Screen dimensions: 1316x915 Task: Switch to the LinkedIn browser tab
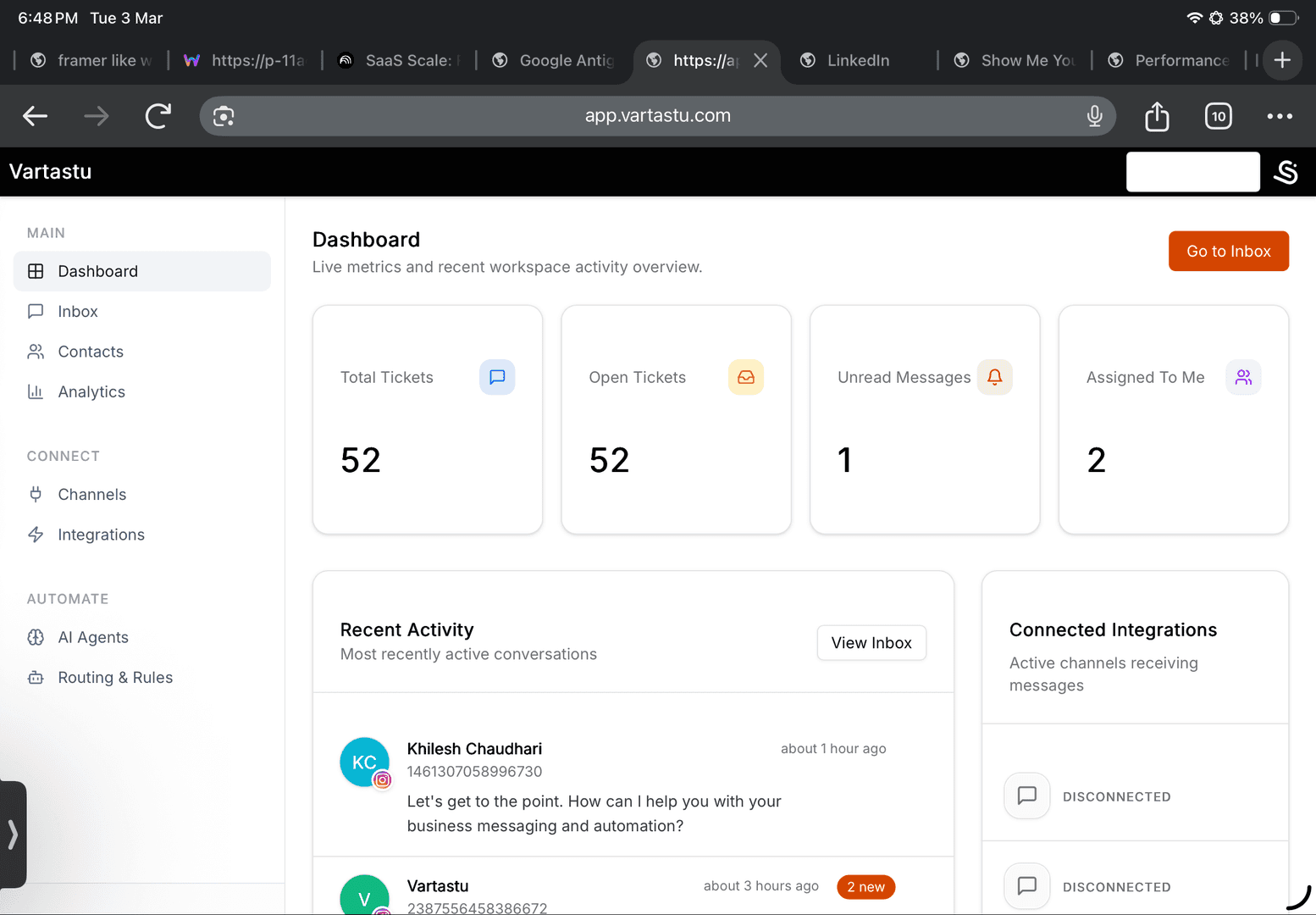coord(858,60)
